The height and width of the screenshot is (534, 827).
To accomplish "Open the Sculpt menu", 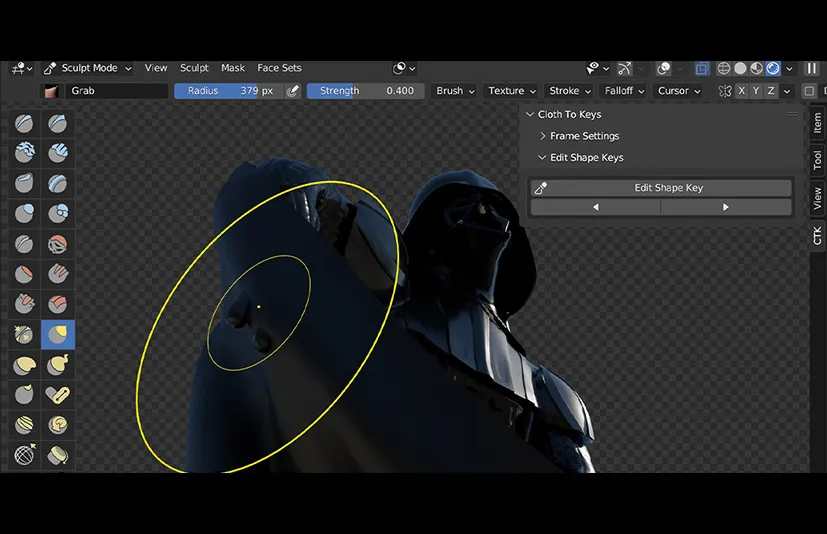I will 194,68.
